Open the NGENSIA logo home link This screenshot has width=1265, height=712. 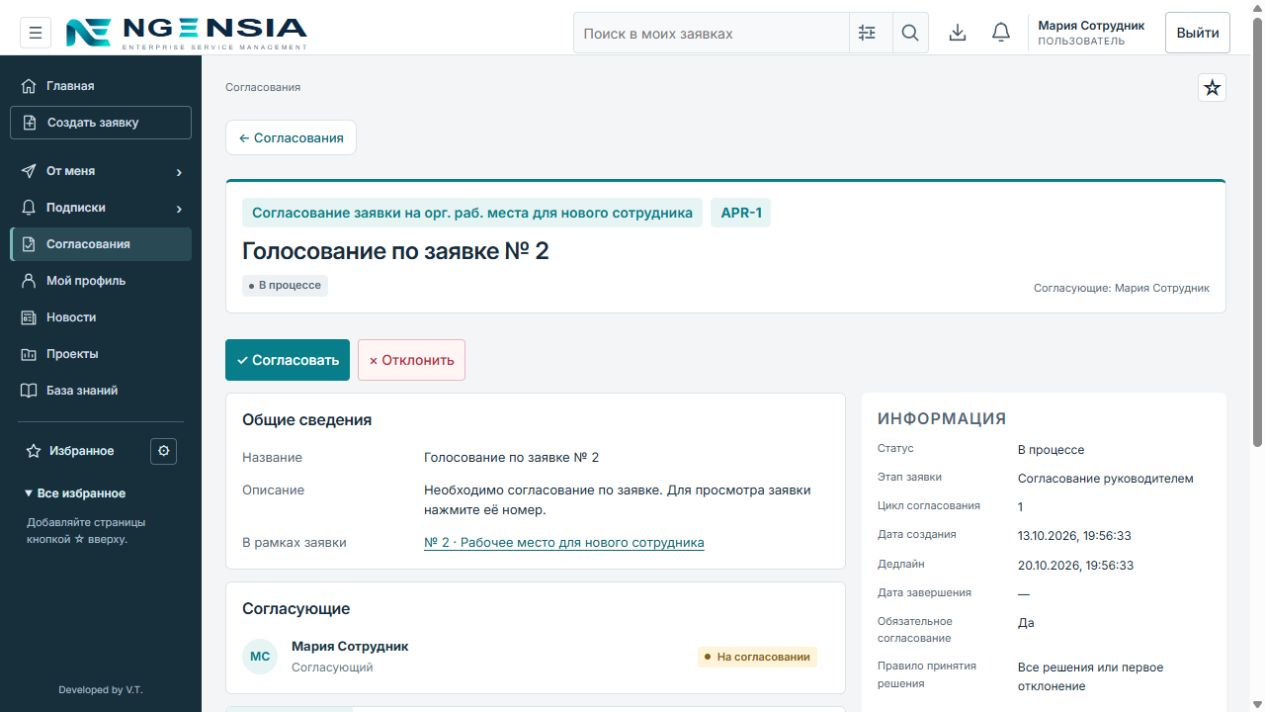click(x=187, y=33)
